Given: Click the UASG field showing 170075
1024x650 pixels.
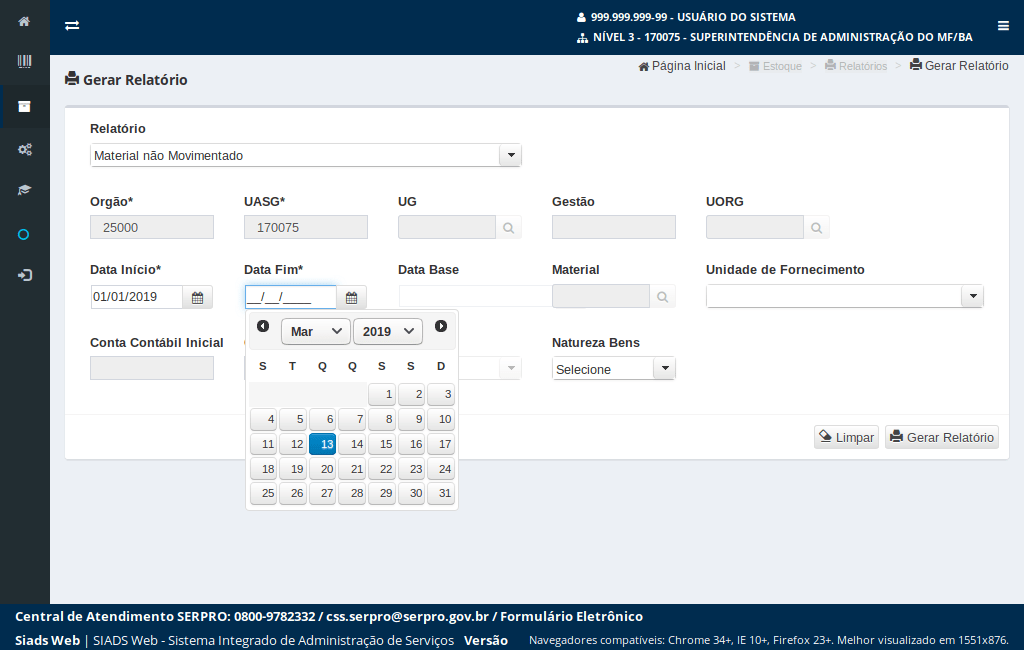Looking at the screenshot, I should point(306,227).
